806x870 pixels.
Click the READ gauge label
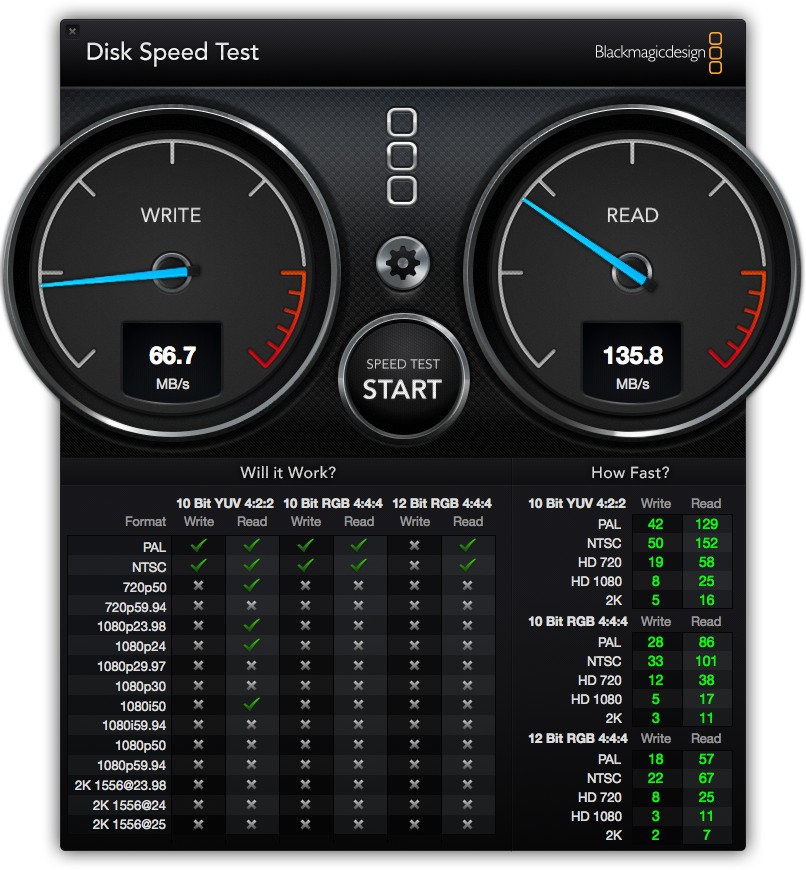click(632, 215)
